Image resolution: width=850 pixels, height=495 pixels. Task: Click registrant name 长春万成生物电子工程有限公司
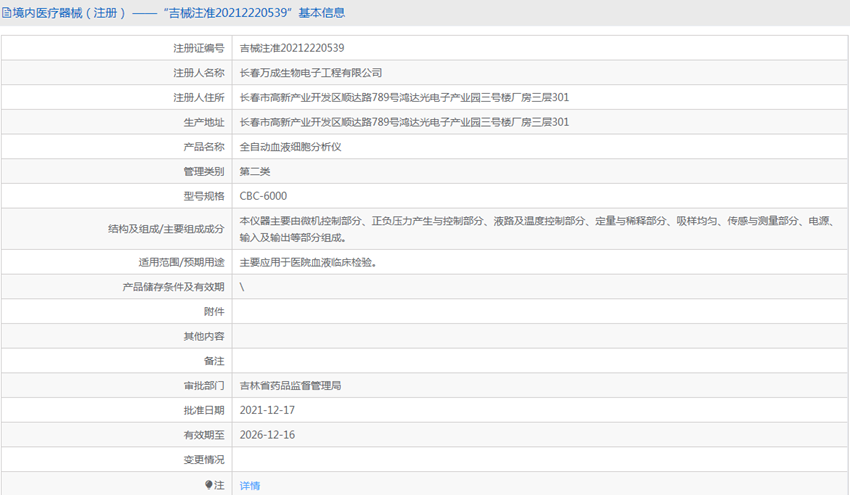point(311,73)
